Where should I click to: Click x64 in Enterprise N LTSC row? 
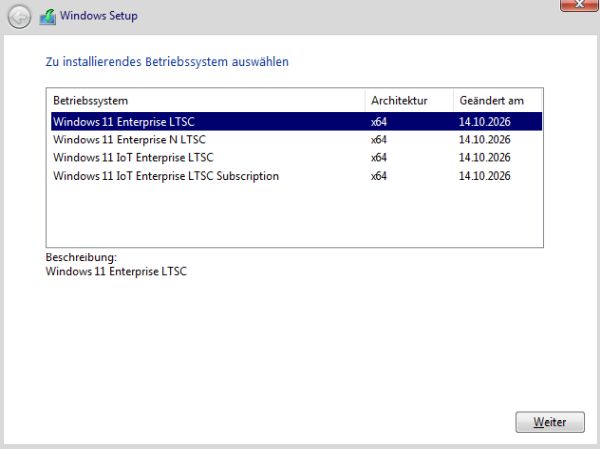[x=379, y=140]
